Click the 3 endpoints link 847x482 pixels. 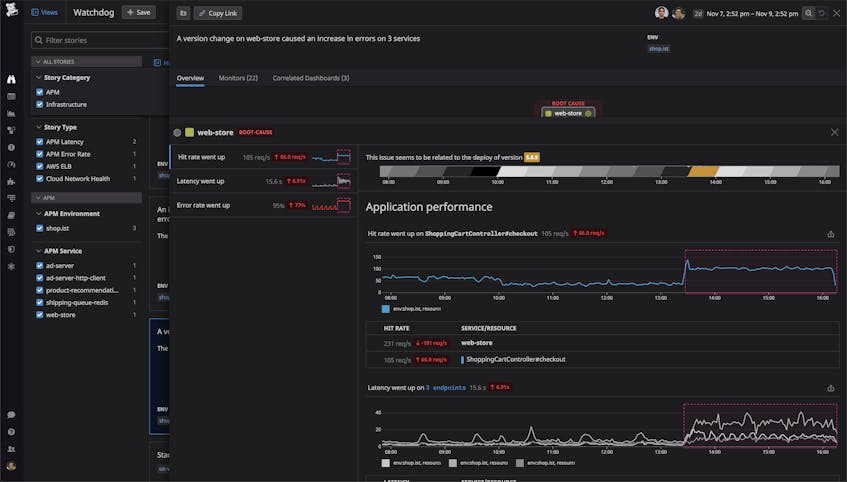446,388
